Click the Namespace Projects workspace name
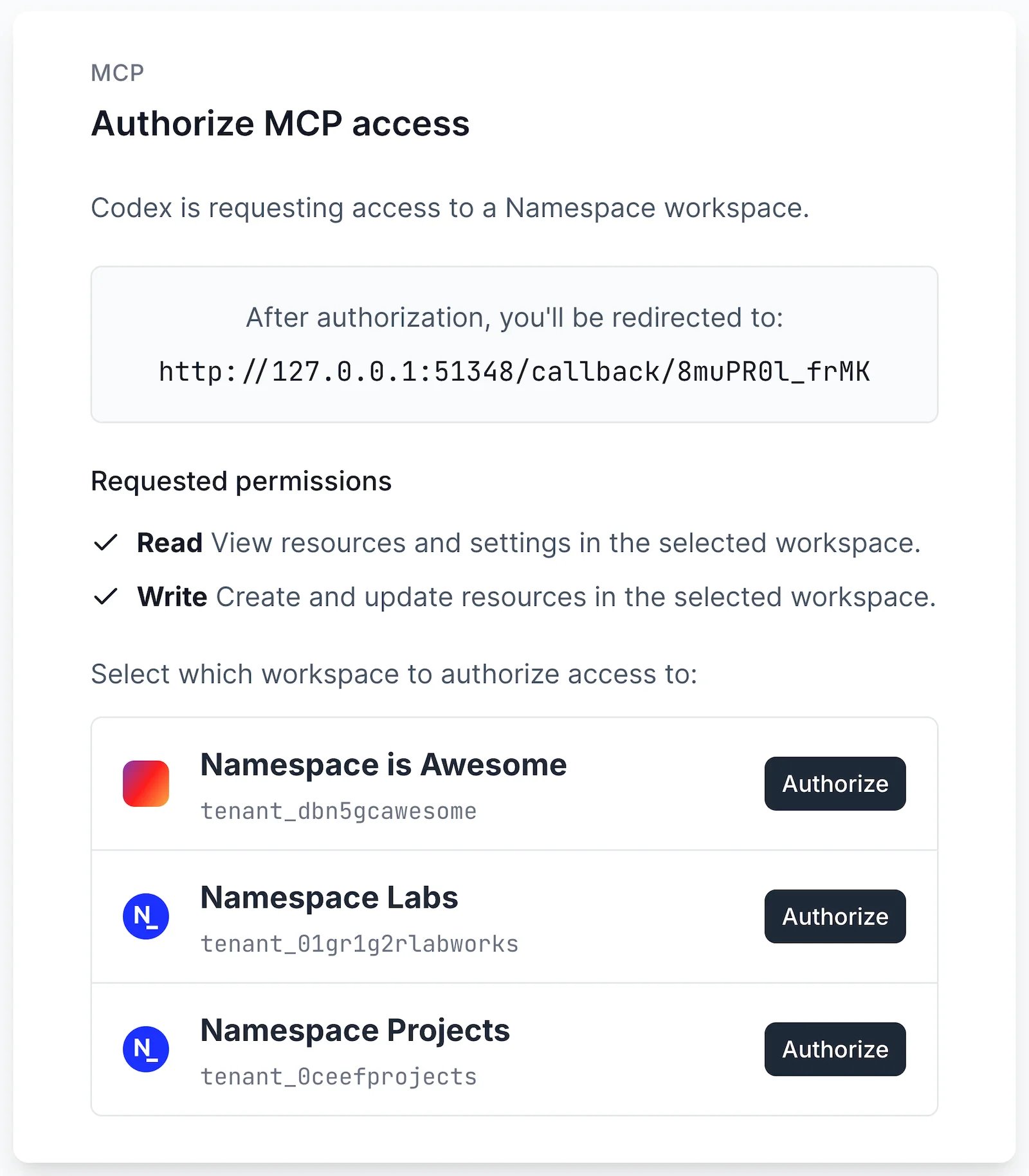This screenshot has height=1176, width=1029. pyautogui.click(x=355, y=1031)
